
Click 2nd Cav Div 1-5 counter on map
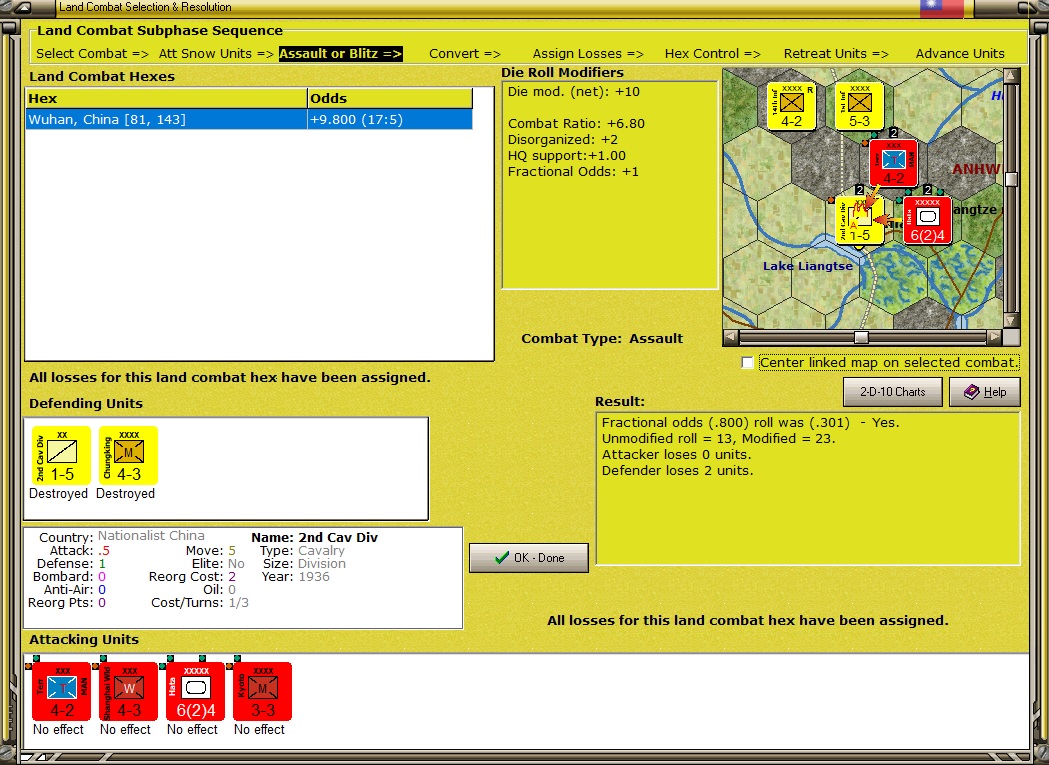859,221
